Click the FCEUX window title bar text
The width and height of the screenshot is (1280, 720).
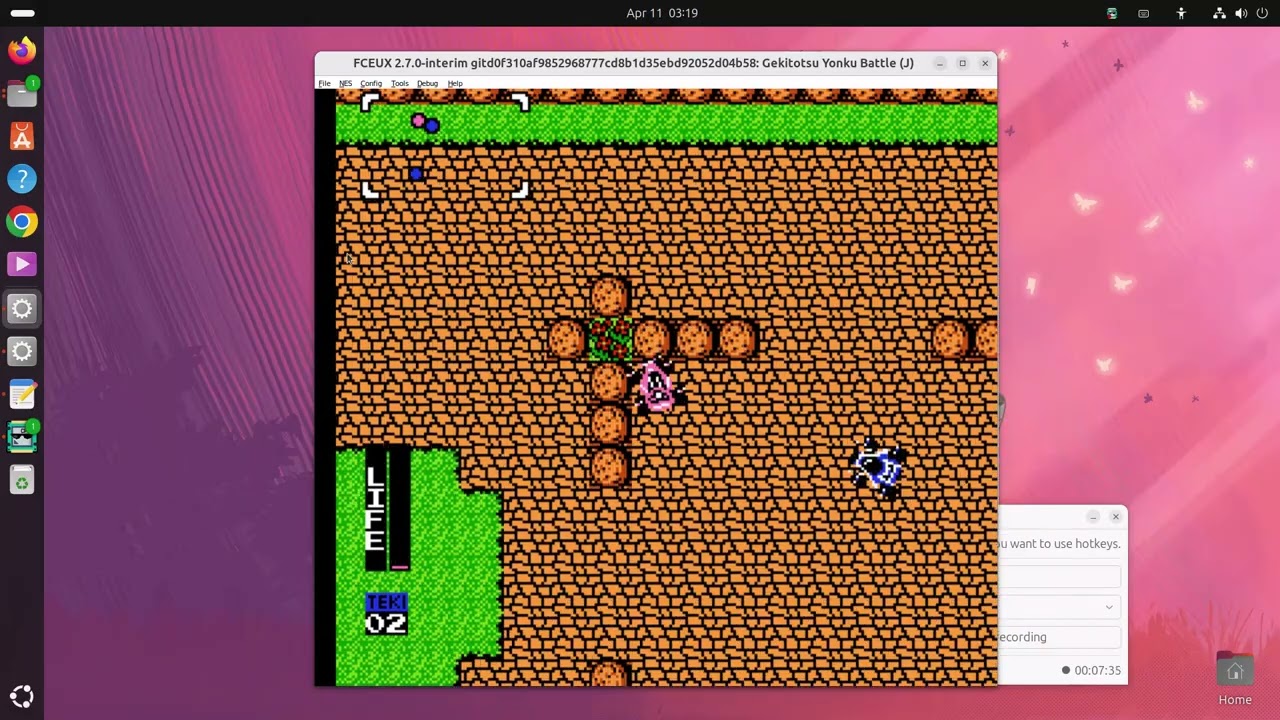(633, 63)
